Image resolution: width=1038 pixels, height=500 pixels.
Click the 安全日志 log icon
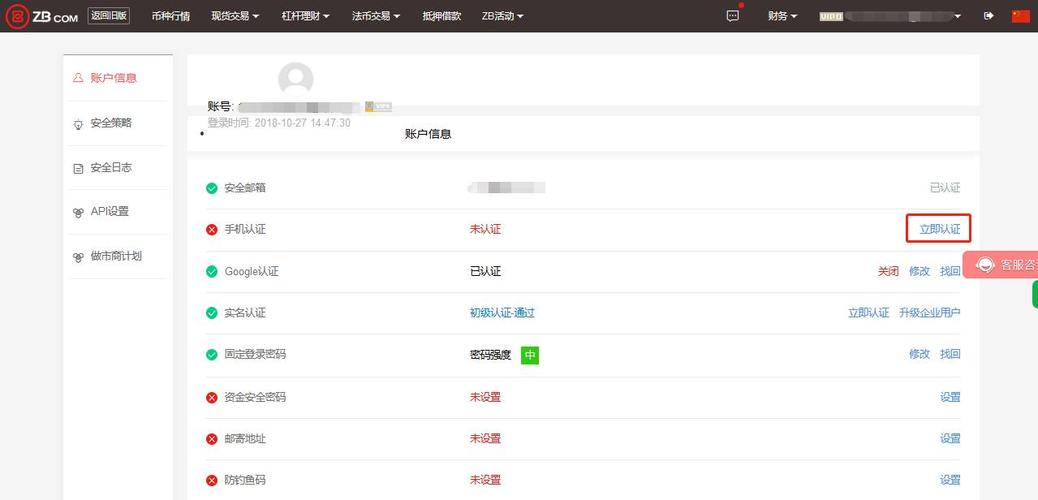[x=78, y=168]
